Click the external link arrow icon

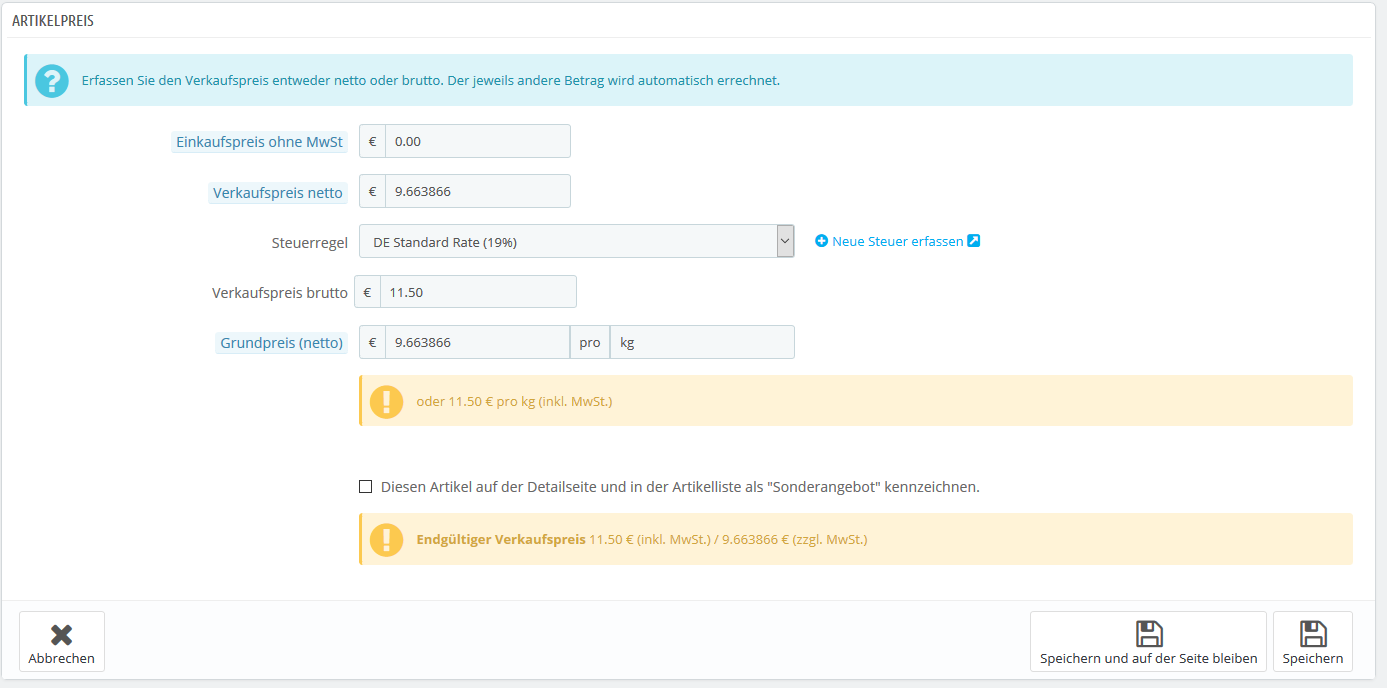point(973,241)
